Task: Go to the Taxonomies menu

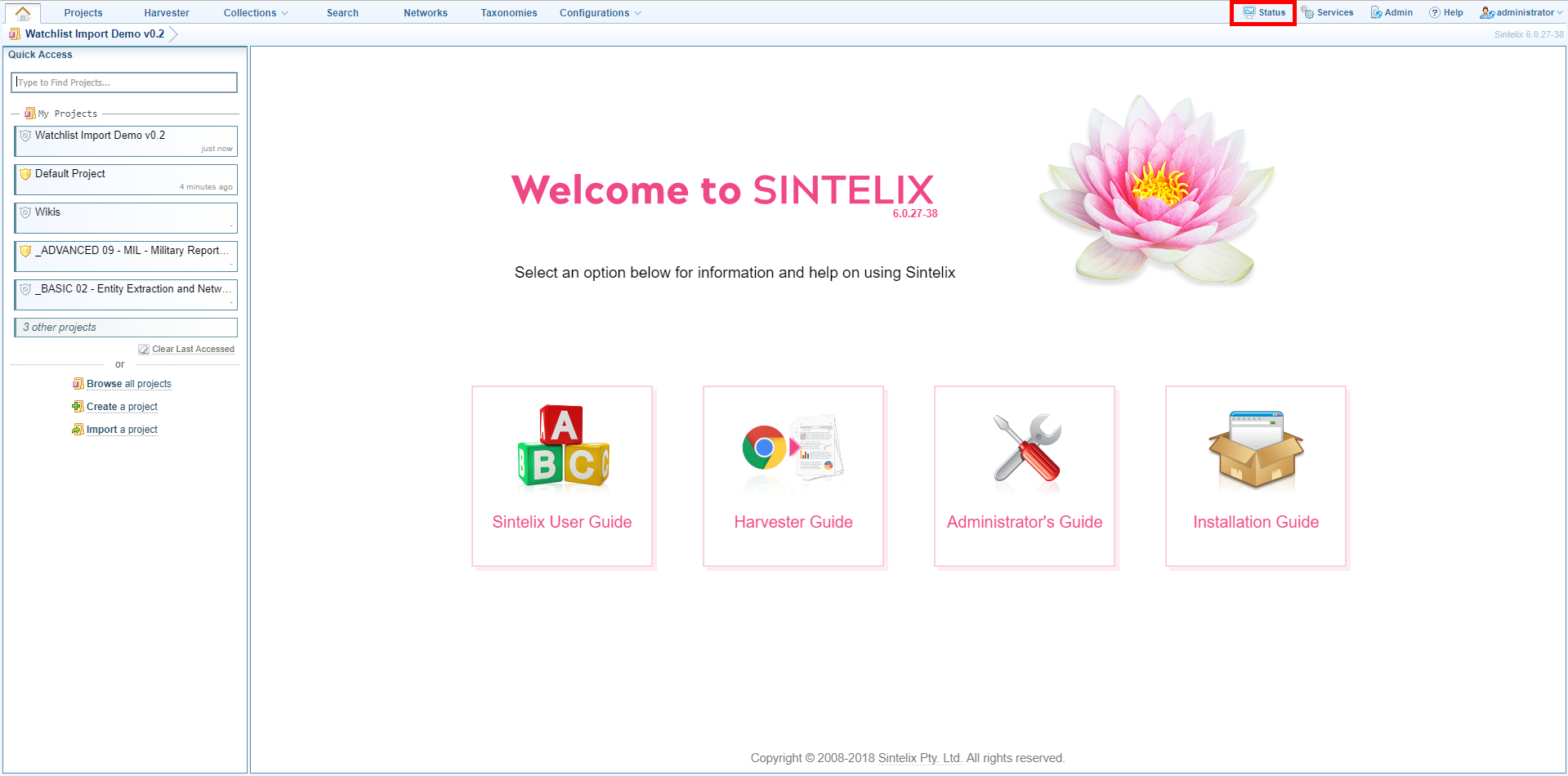Action: (x=508, y=13)
